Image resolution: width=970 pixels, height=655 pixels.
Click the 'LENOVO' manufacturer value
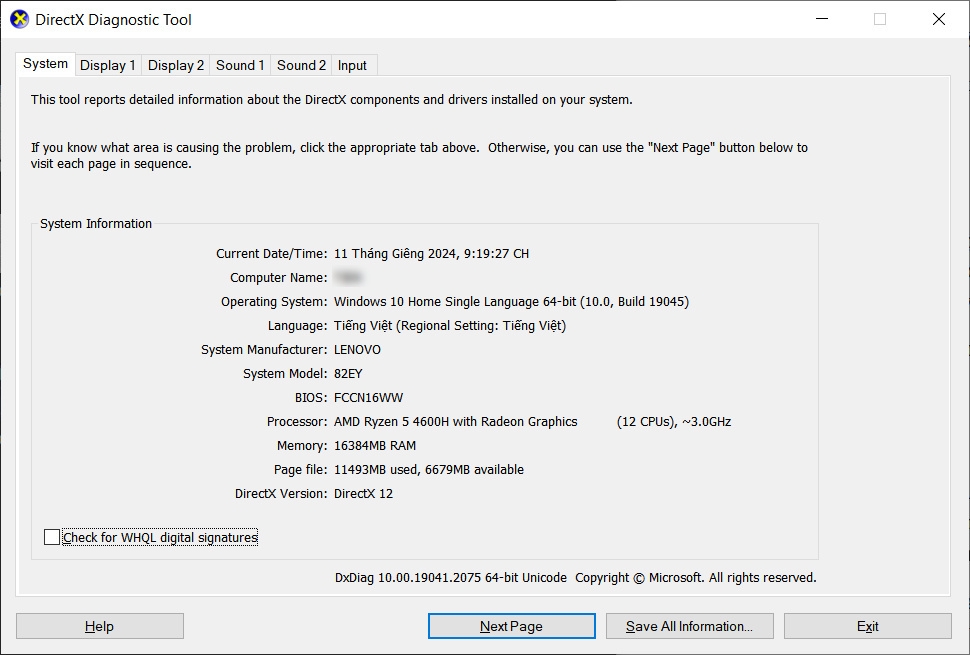tap(358, 349)
